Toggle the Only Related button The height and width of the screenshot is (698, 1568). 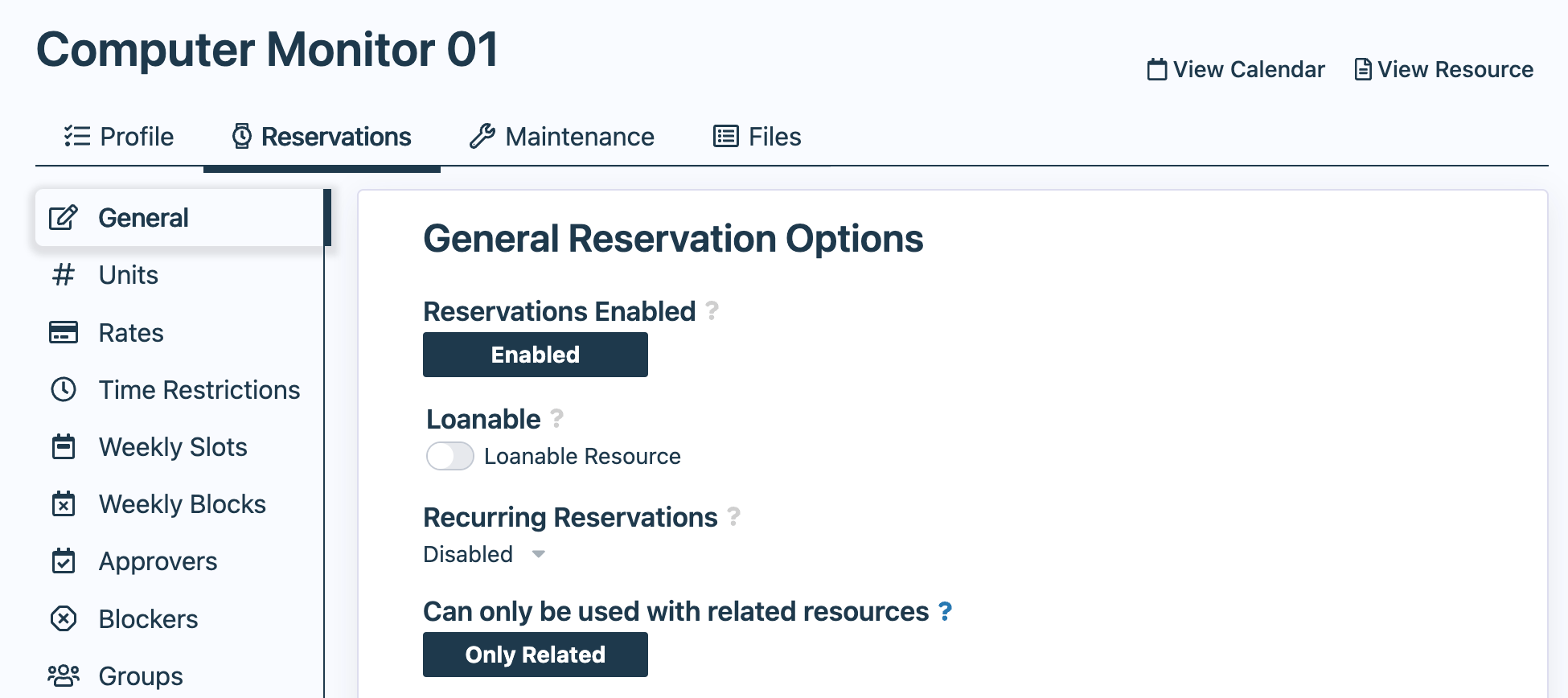(535, 655)
